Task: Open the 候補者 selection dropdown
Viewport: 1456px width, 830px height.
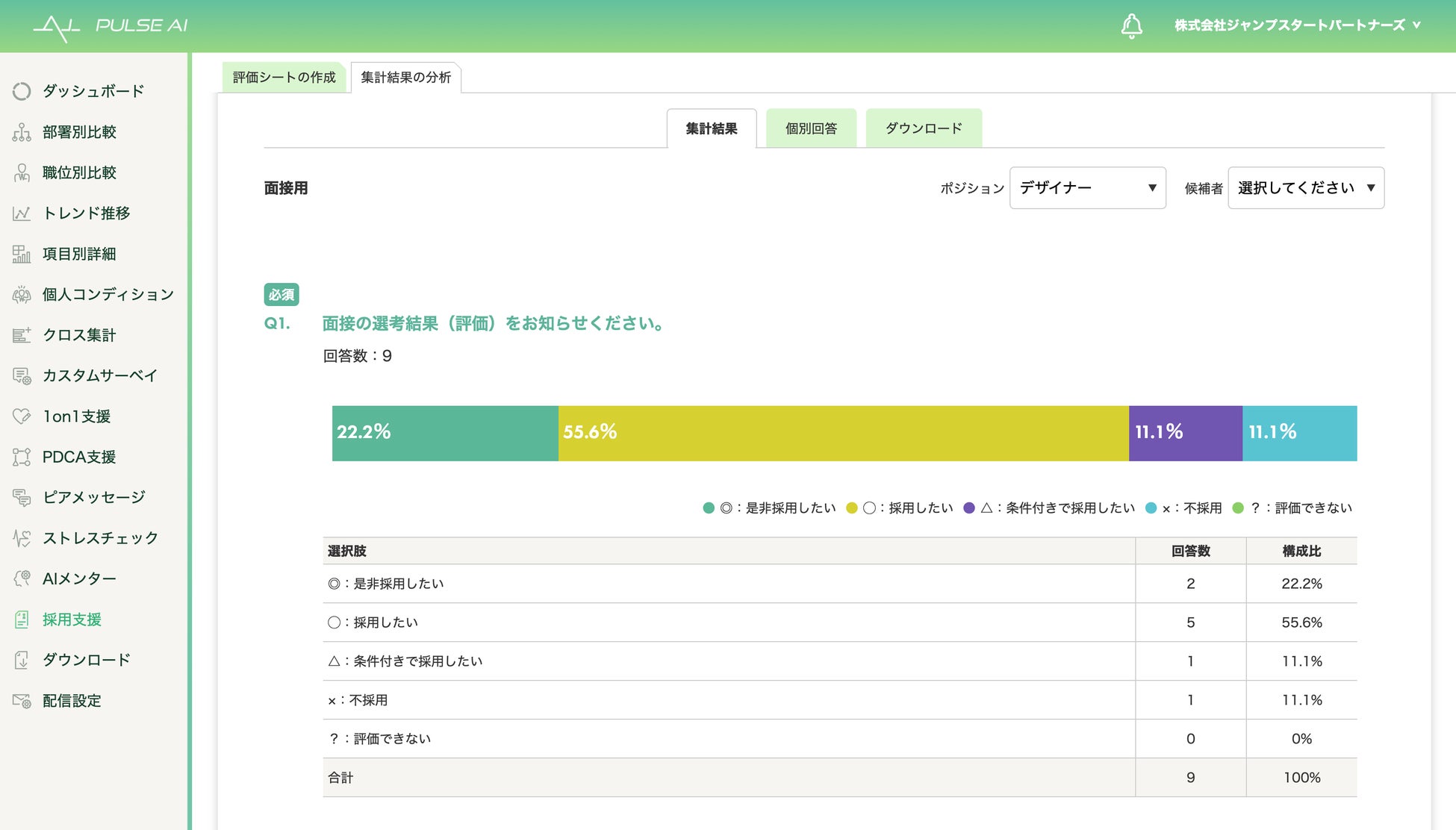Action: click(x=1305, y=188)
